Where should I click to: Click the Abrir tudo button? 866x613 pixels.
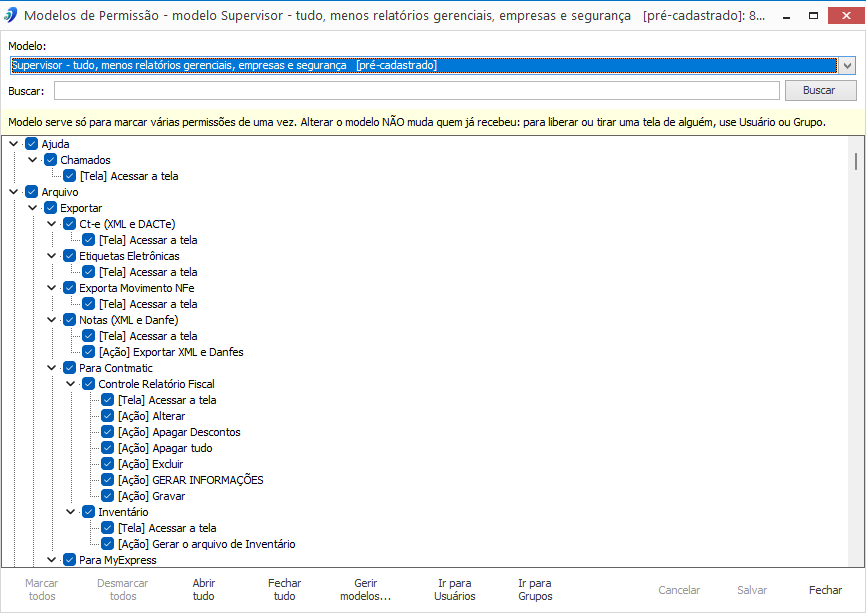coord(204,590)
